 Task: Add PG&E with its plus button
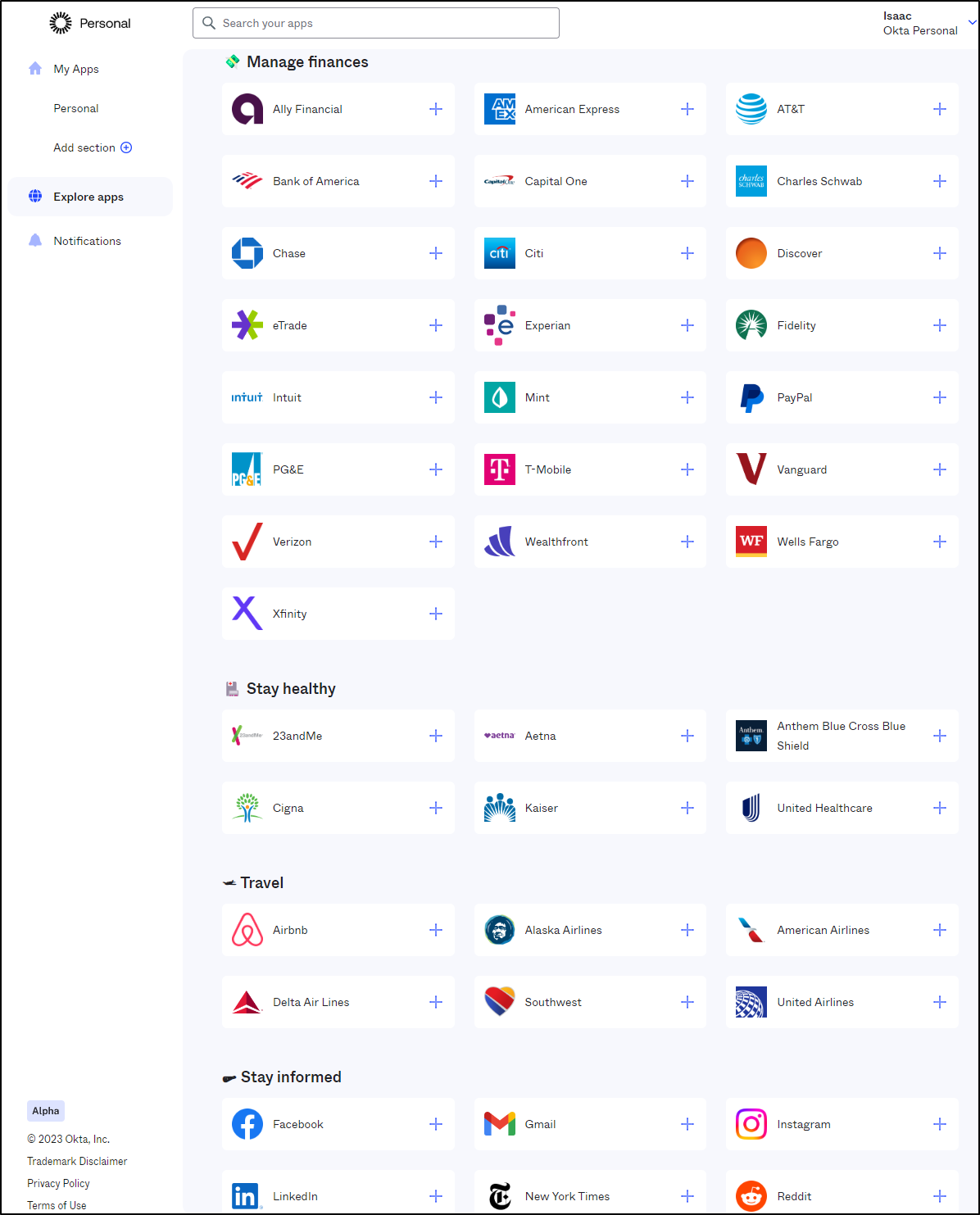point(436,469)
